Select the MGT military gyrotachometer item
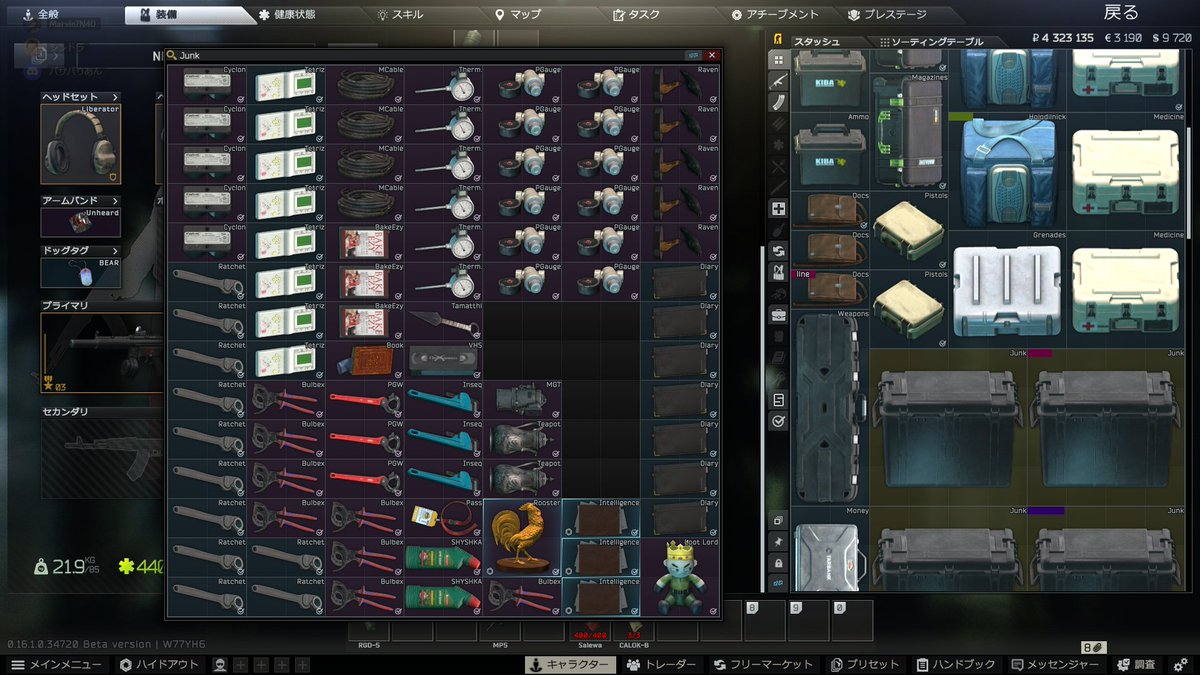This screenshot has width=1200, height=675. click(522, 400)
